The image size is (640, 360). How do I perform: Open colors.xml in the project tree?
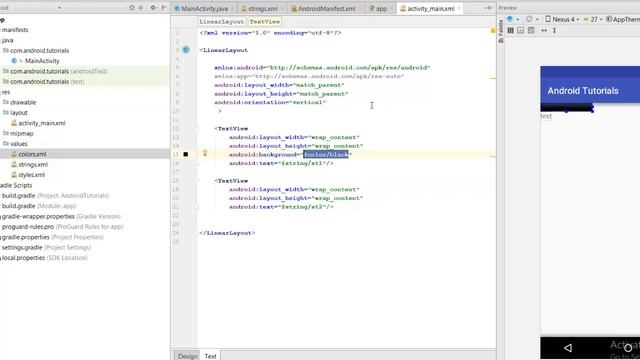pos(29,154)
